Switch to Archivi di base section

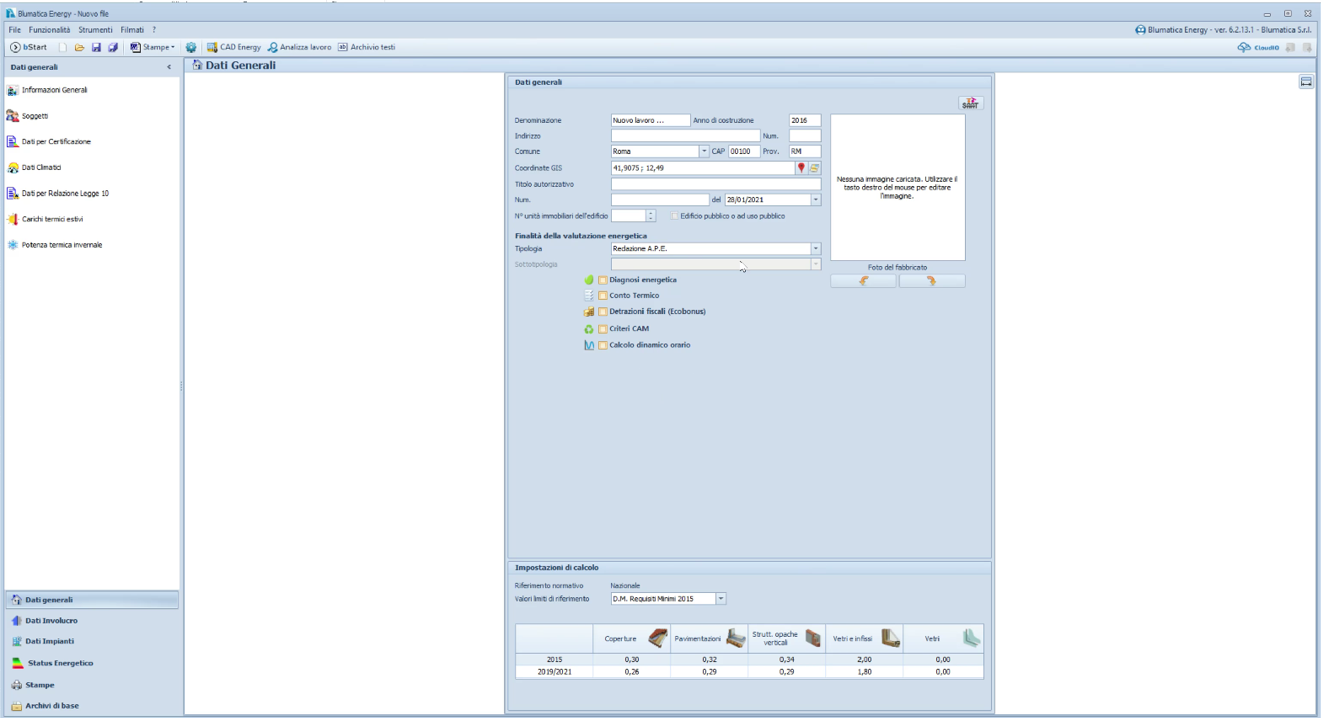[x=91, y=706]
